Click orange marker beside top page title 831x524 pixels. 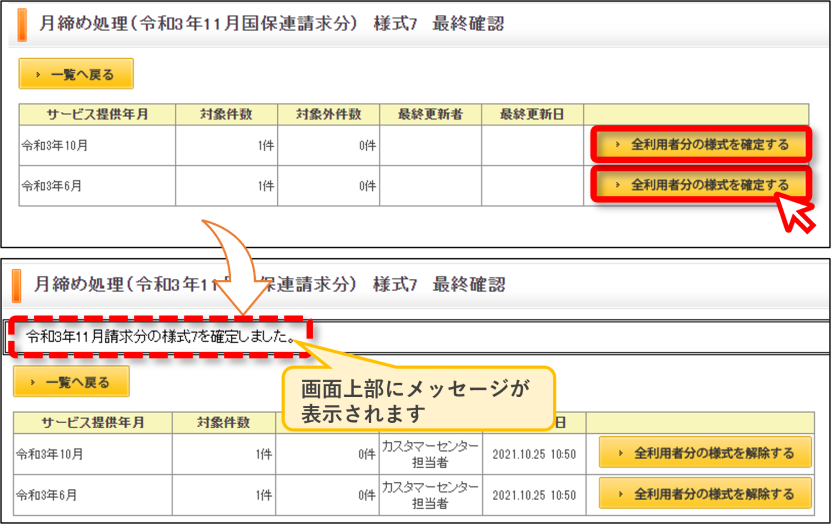[22, 24]
